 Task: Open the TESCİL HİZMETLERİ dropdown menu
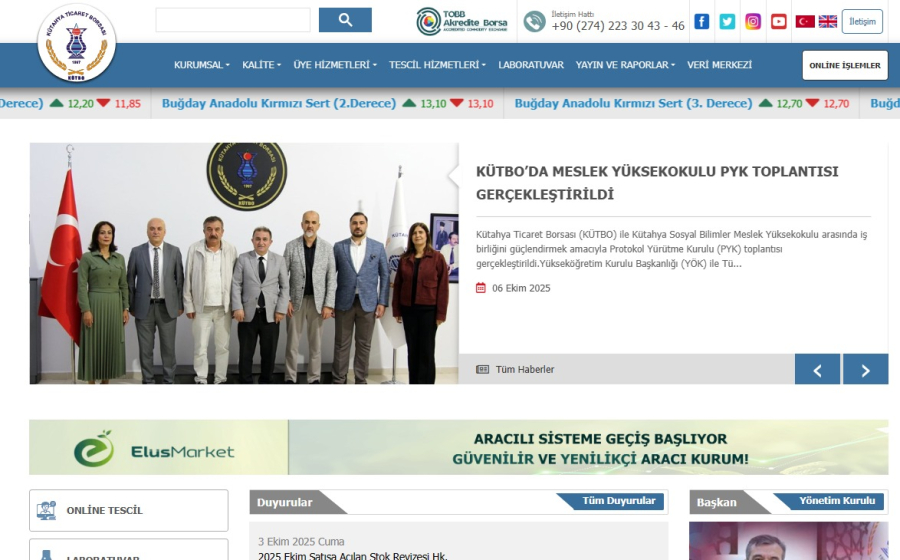pos(437,65)
